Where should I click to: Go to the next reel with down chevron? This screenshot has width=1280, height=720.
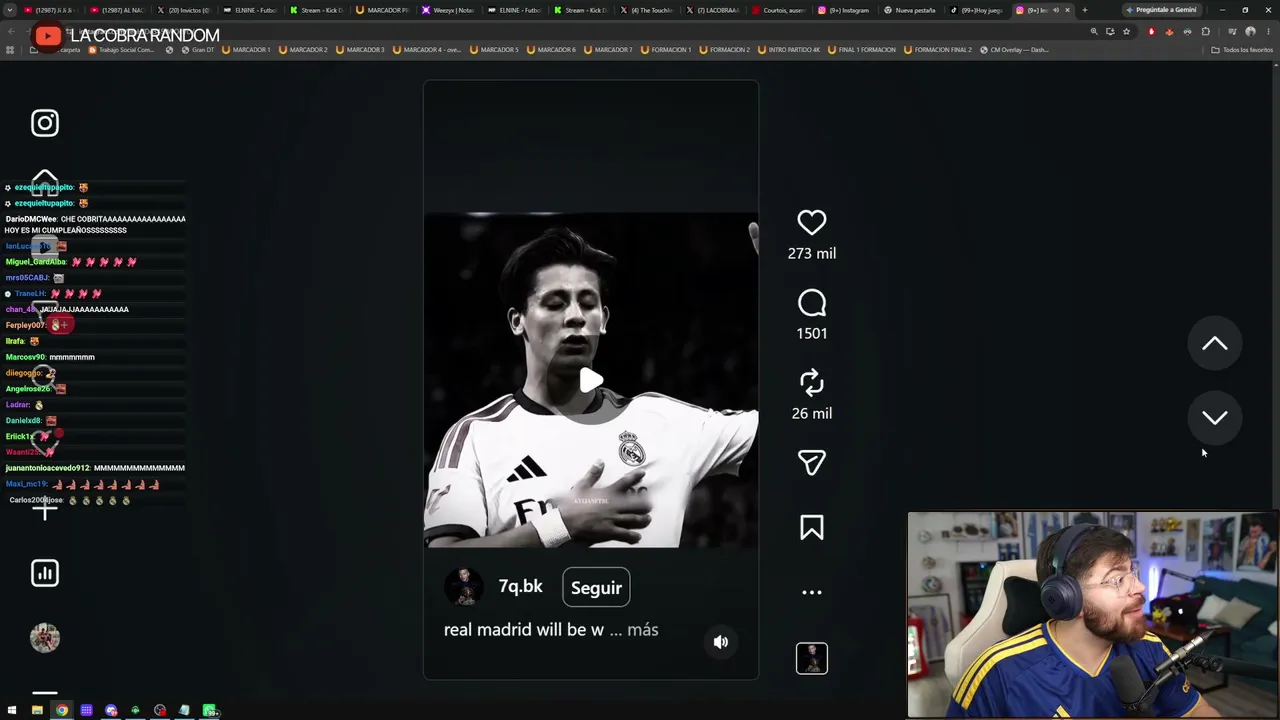[x=1215, y=418]
